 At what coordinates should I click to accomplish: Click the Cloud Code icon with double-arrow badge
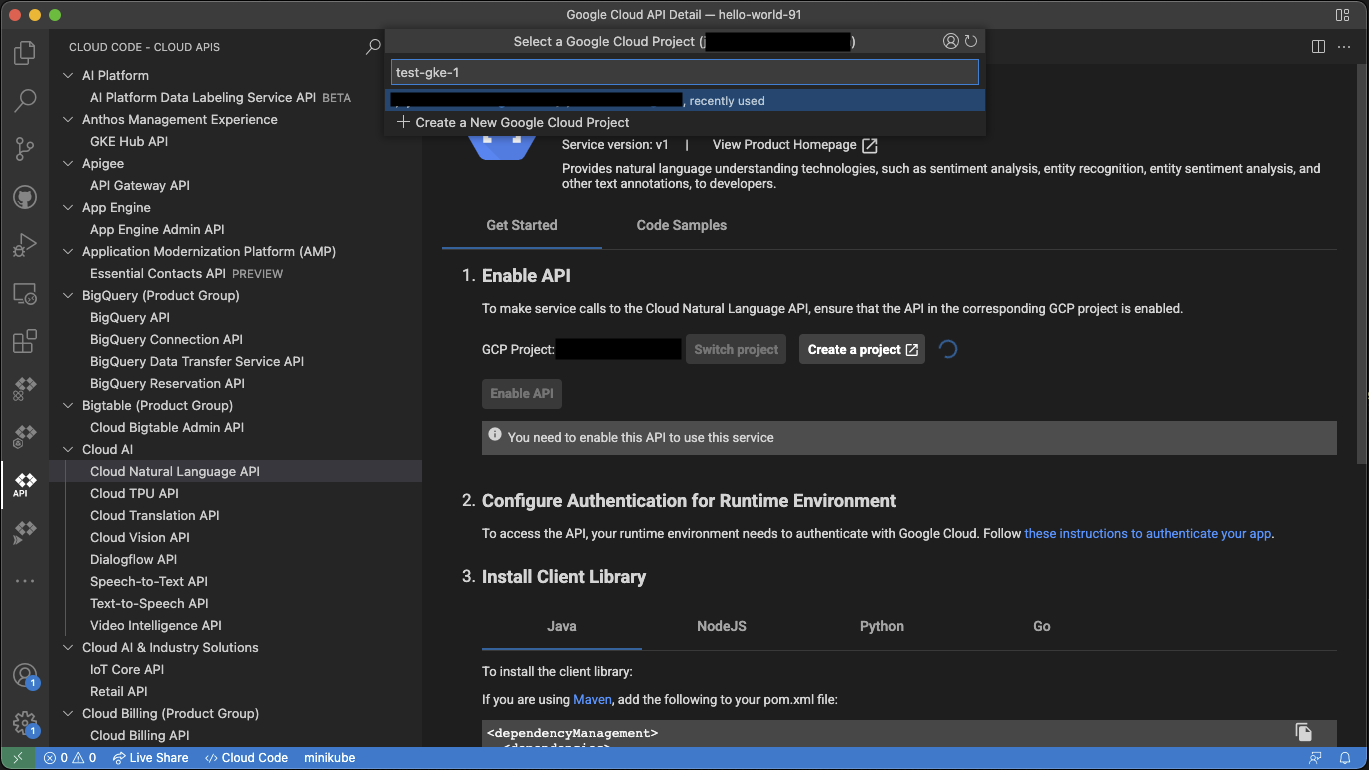tap(25, 534)
